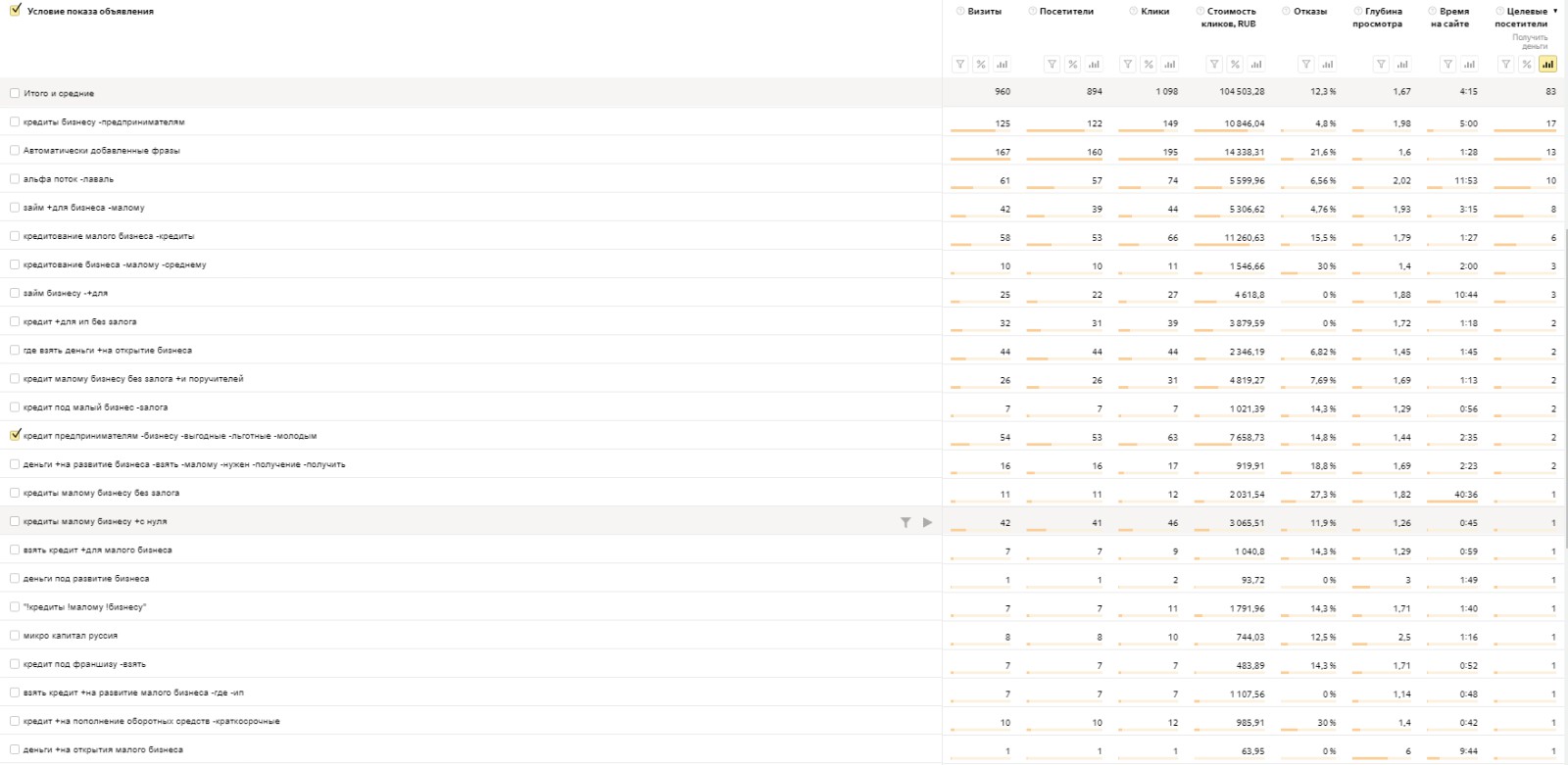The height and width of the screenshot is (765, 1568).
Task: Sort by the Визиты column header
Action: point(984,12)
